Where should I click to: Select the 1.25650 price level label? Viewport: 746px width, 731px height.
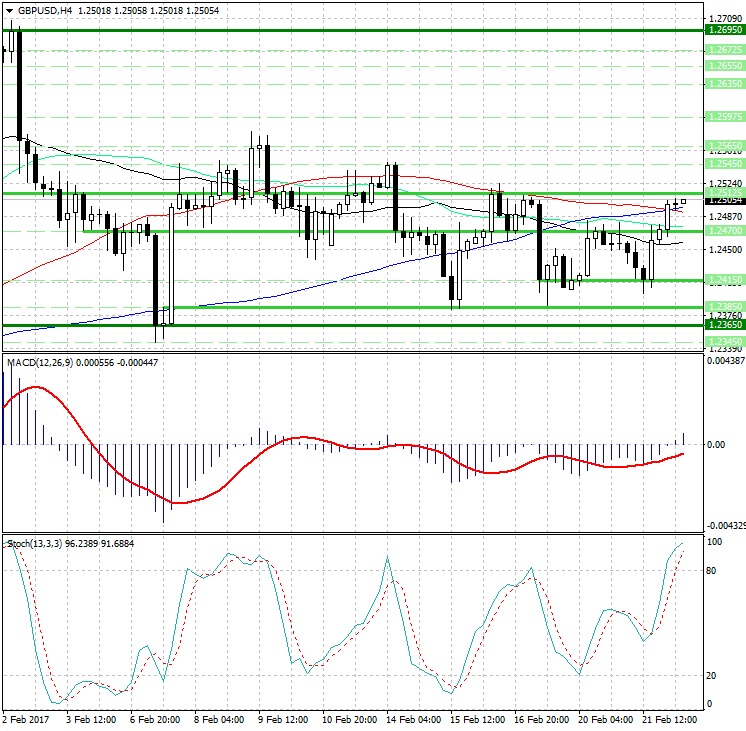point(725,146)
